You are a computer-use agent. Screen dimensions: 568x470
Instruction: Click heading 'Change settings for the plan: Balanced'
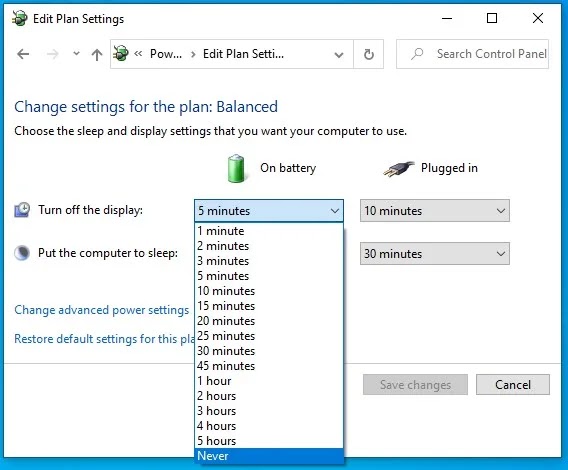click(x=146, y=107)
